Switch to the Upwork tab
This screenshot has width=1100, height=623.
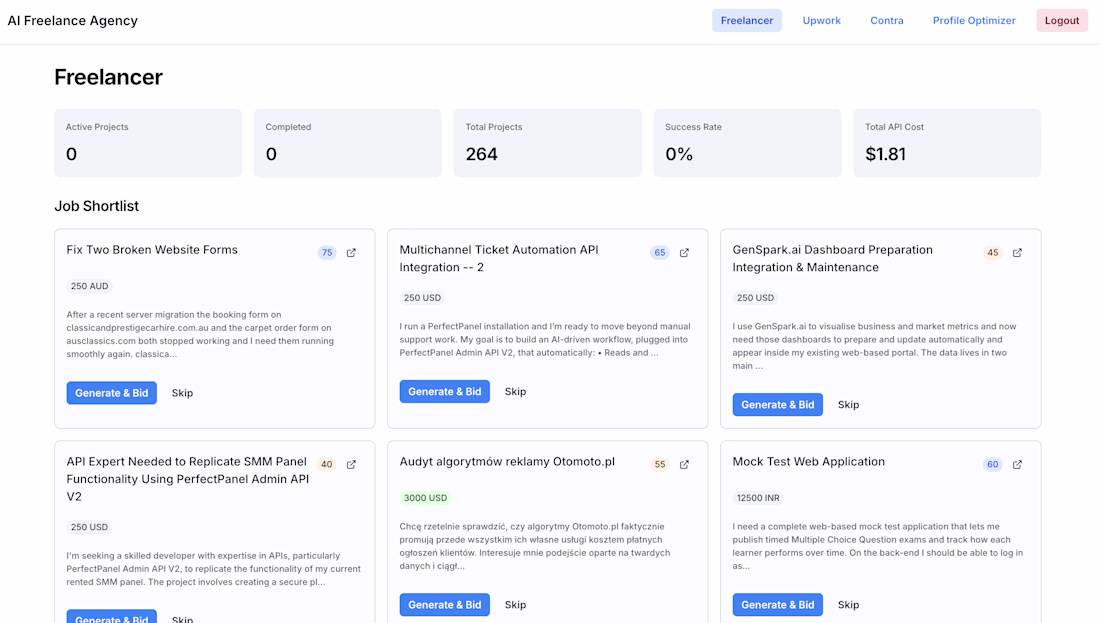point(821,21)
